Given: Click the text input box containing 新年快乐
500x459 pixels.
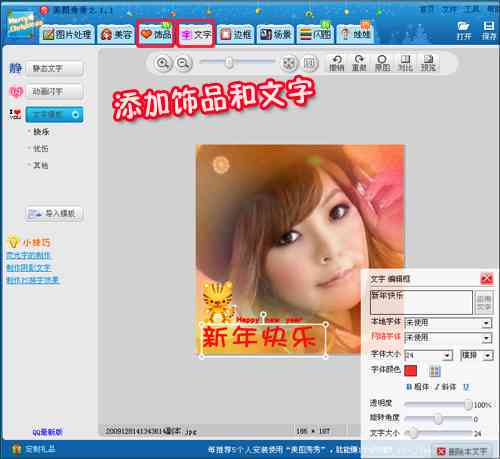Looking at the screenshot, I should pos(421,302).
